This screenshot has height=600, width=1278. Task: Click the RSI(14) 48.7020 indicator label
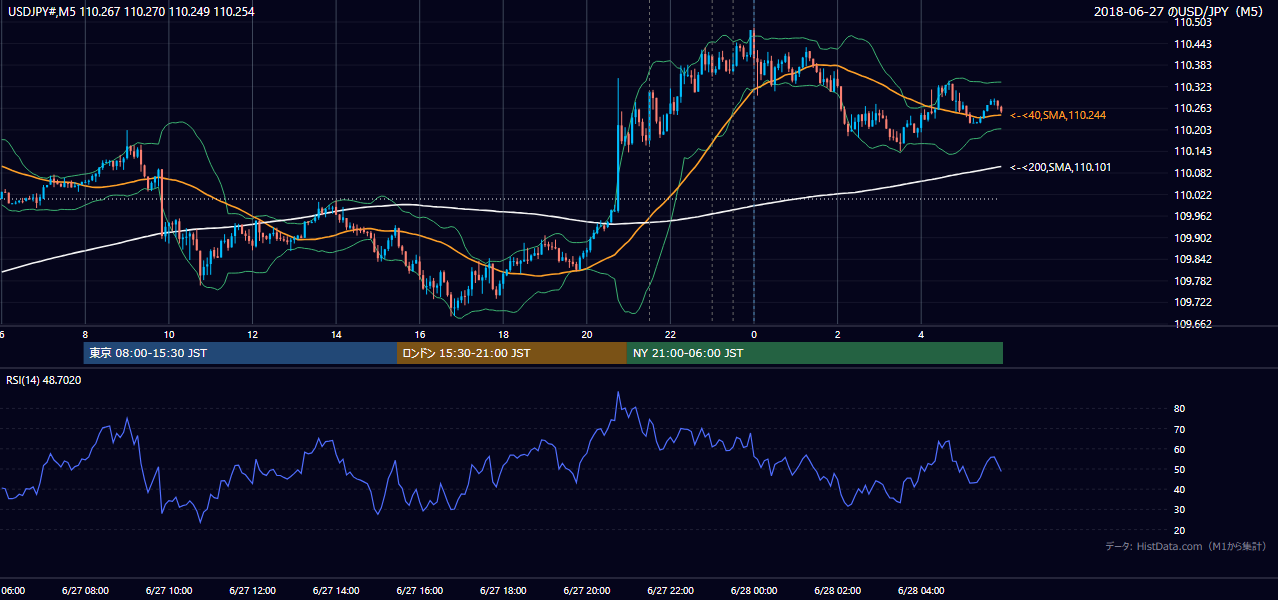coord(44,380)
